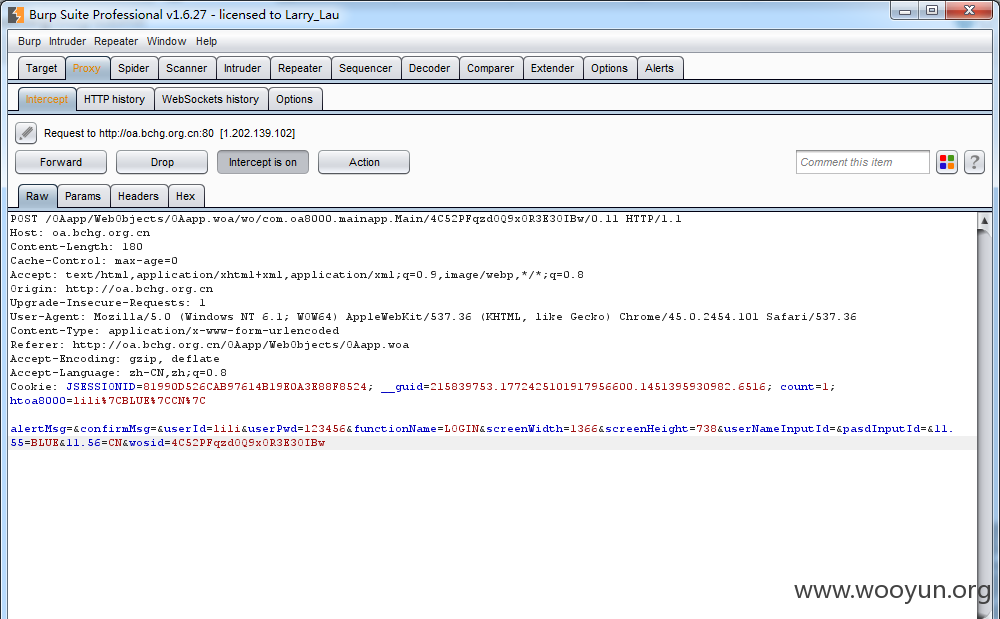This screenshot has width=1000, height=619.
Task: Switch to the Hex view tab
Action: click(186, 196)
